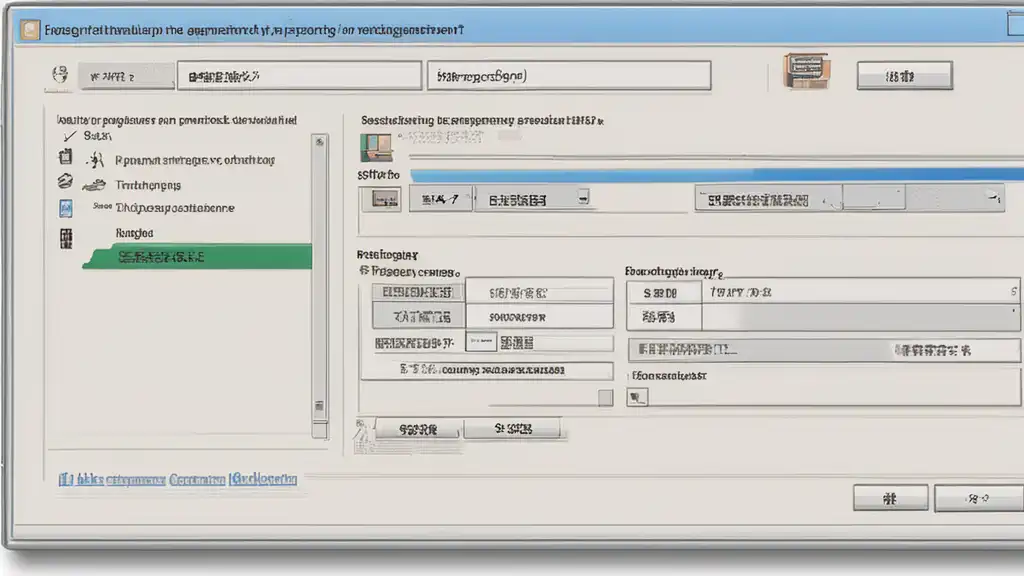Click the green monitor icon above progress bar

376,148
